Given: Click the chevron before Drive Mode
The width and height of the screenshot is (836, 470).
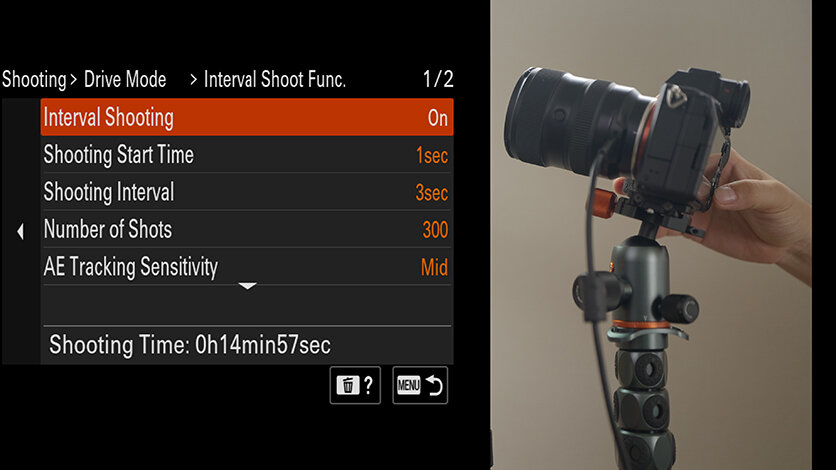Looking at the screenshot, I should pyautogui.click(x=74, y=80).
